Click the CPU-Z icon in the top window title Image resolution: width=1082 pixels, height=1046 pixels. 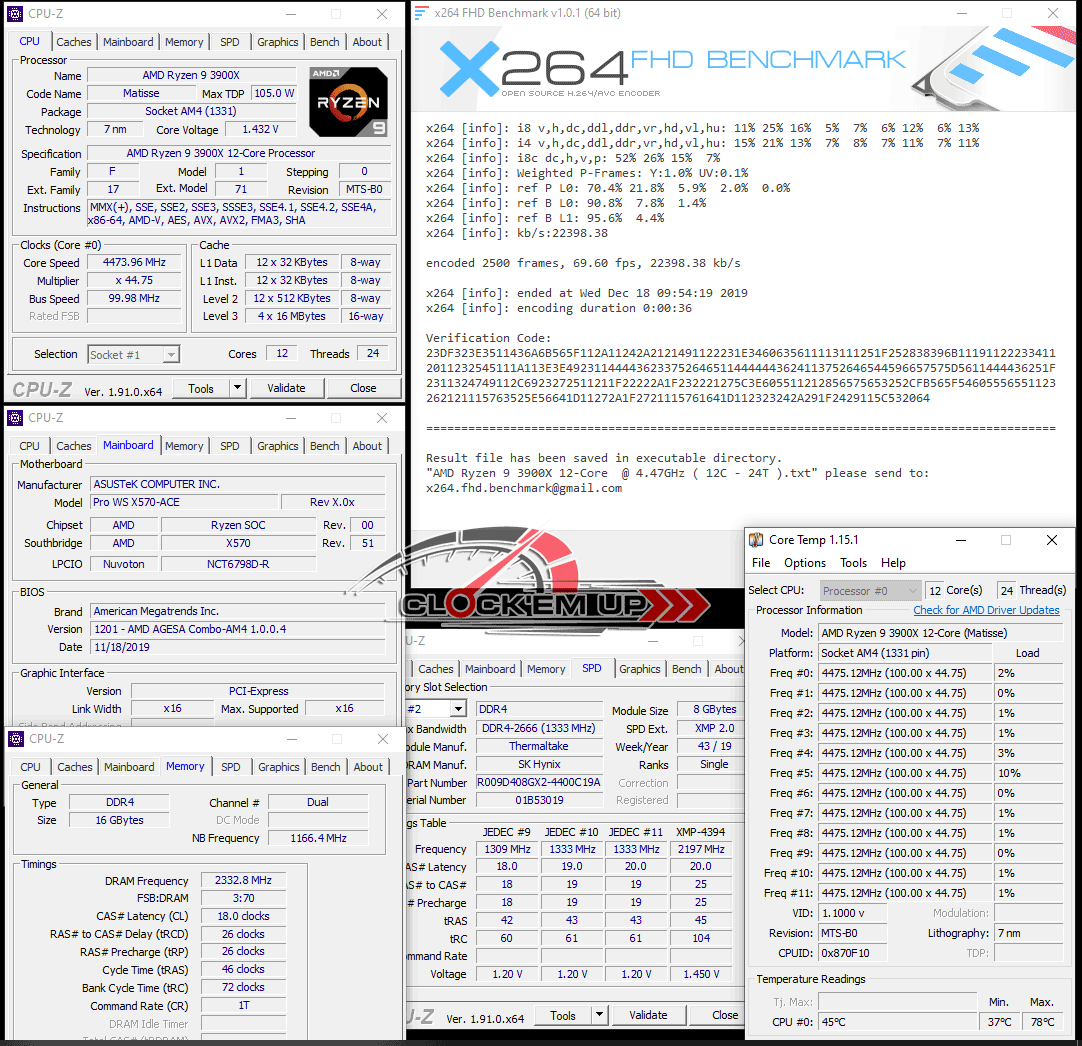point(16,14)
